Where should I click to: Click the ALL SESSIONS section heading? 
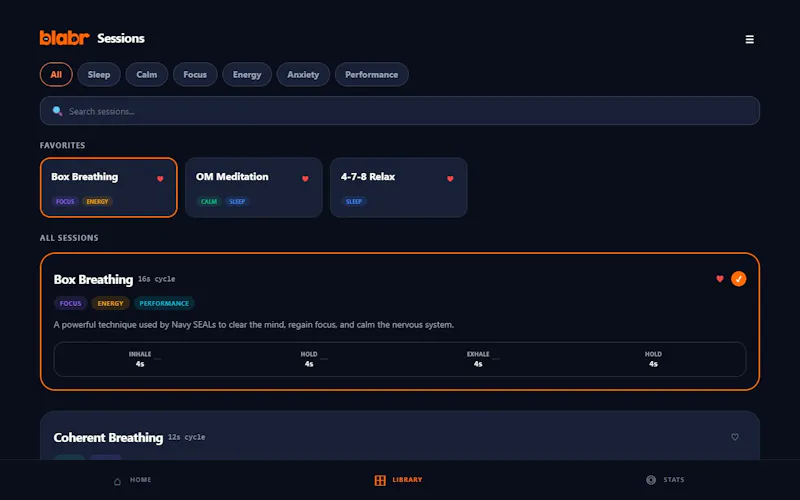coord(69,238)
